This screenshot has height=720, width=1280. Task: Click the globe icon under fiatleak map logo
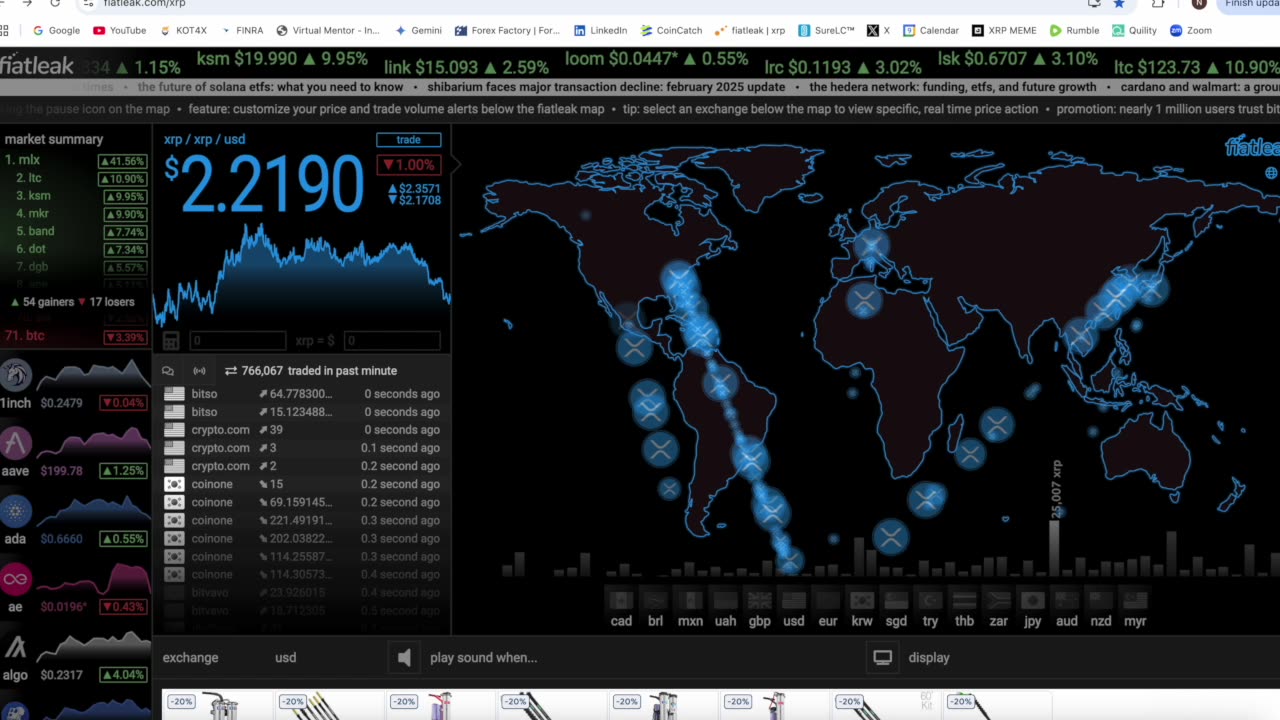(x=1271, y=173)
